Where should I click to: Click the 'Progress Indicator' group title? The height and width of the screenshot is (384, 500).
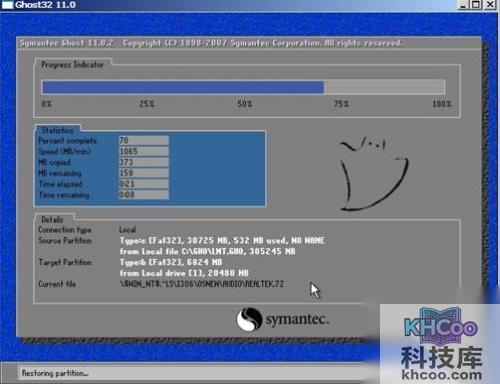tap(72, 65)
